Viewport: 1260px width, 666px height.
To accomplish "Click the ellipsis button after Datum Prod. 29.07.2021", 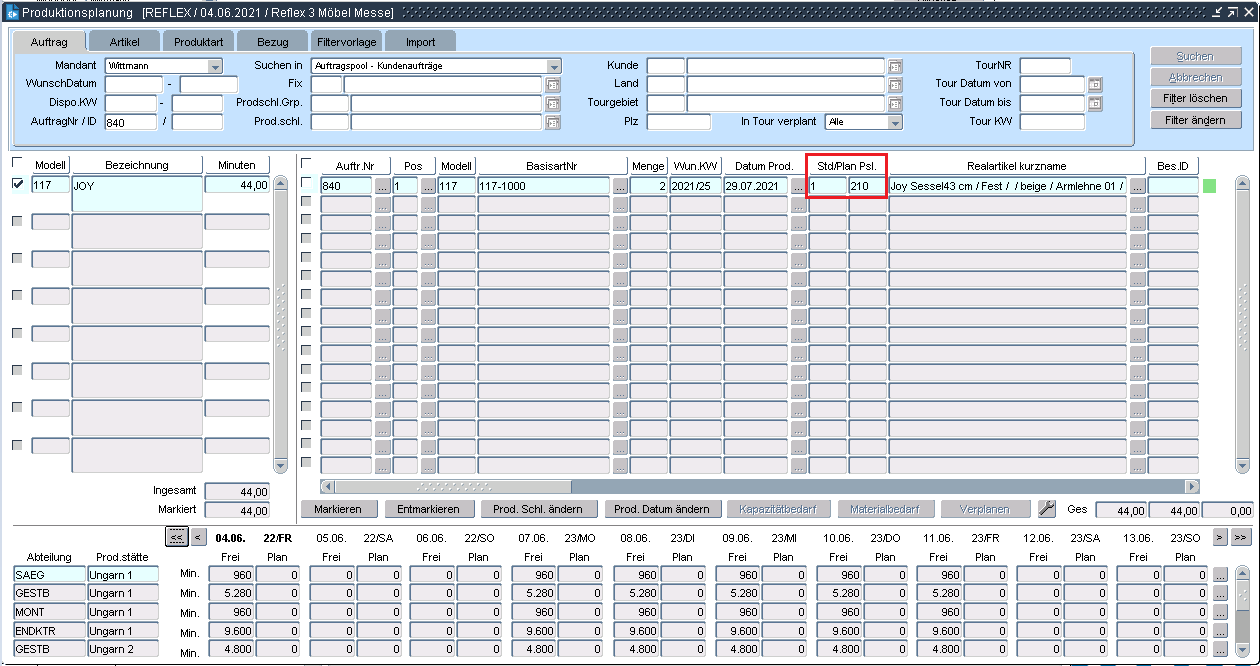I will click(x=798, y=186).
